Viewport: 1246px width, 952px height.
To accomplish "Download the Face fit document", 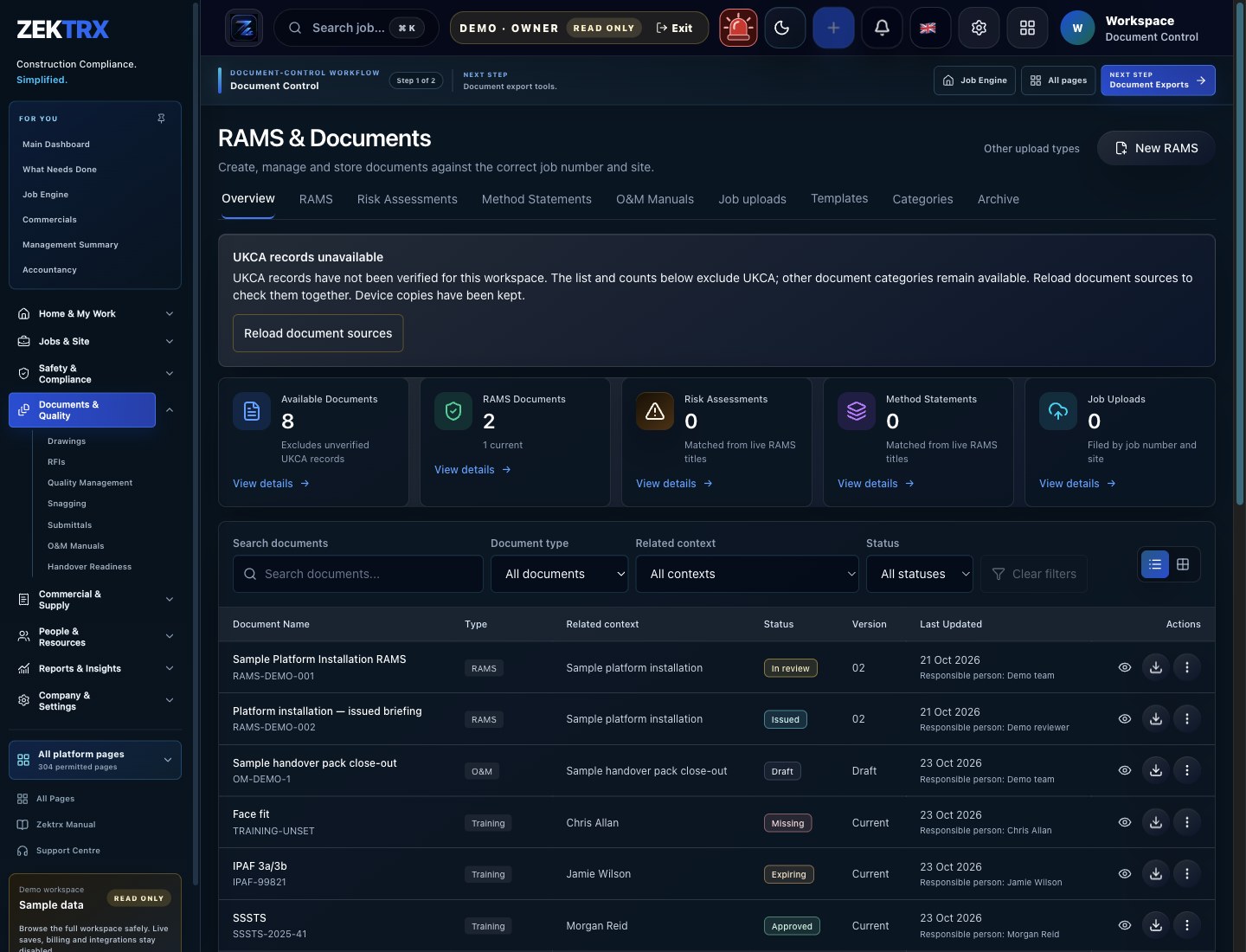I will point(1155,822).
